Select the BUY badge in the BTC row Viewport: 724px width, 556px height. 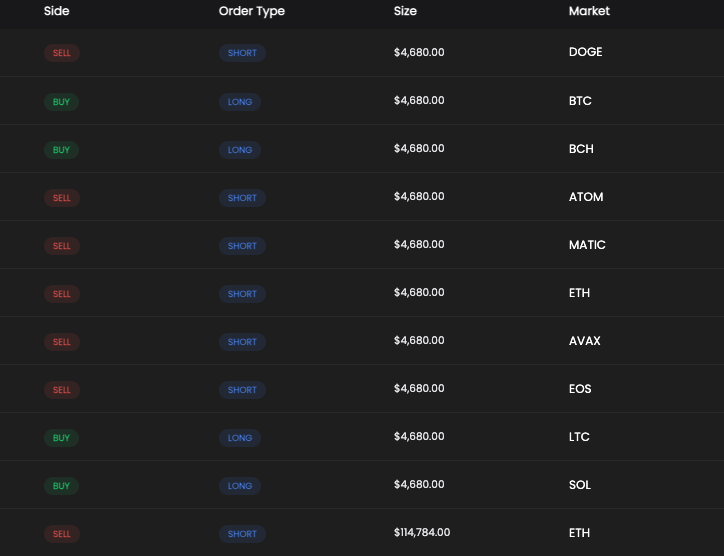coord(61,102)
